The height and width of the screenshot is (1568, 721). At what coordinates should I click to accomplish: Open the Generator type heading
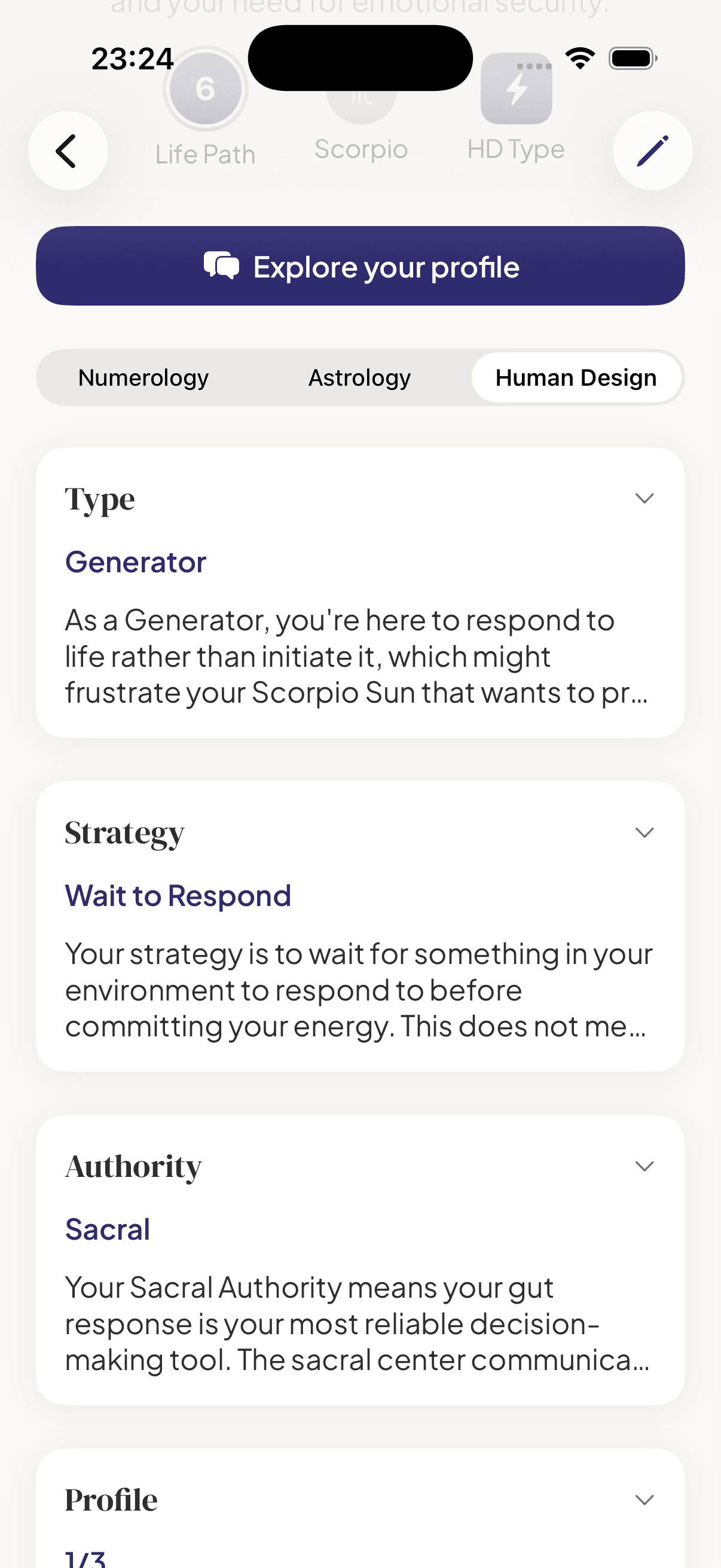pyautogui.click(x=136, y=562)
